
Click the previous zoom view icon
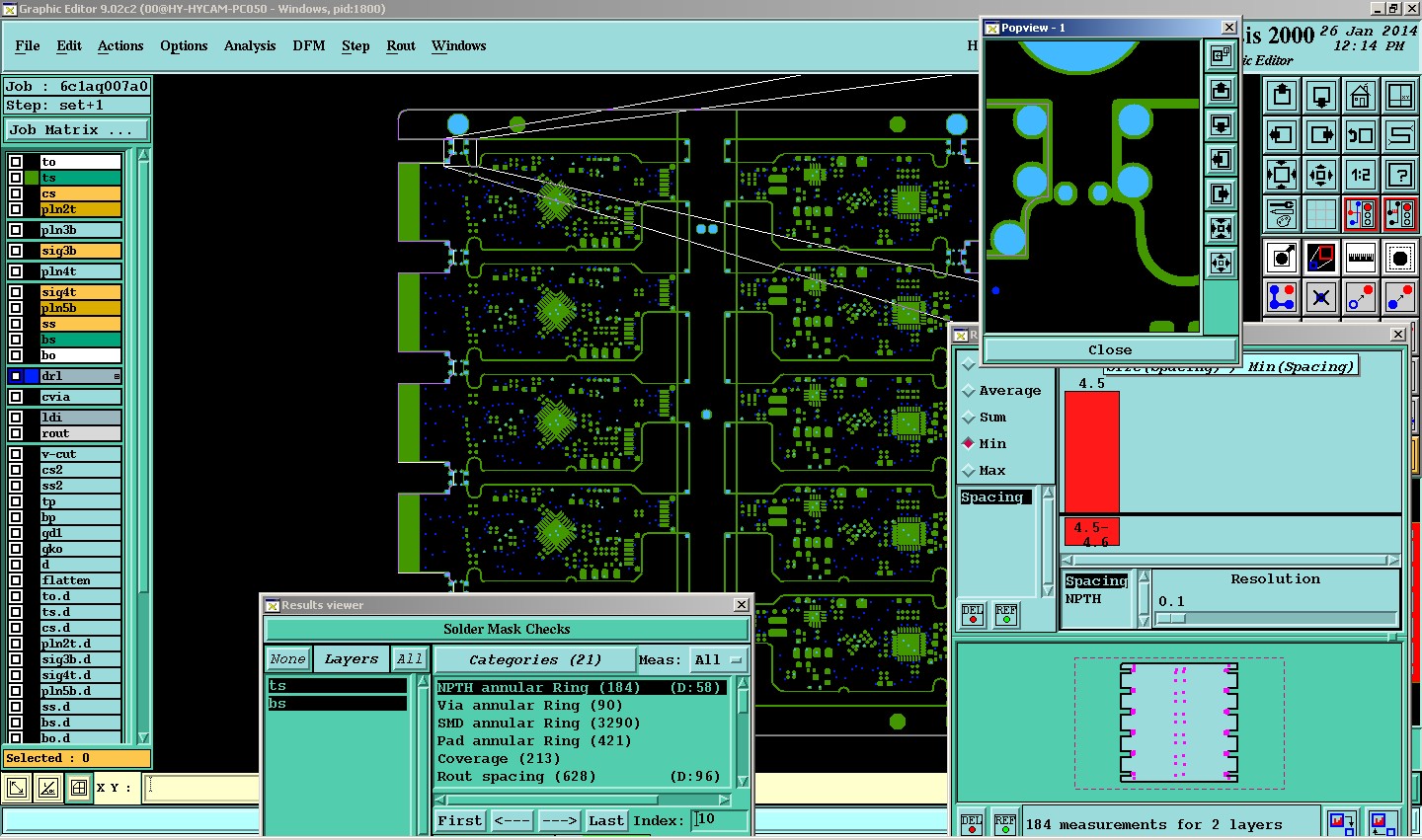[1361, 135]
